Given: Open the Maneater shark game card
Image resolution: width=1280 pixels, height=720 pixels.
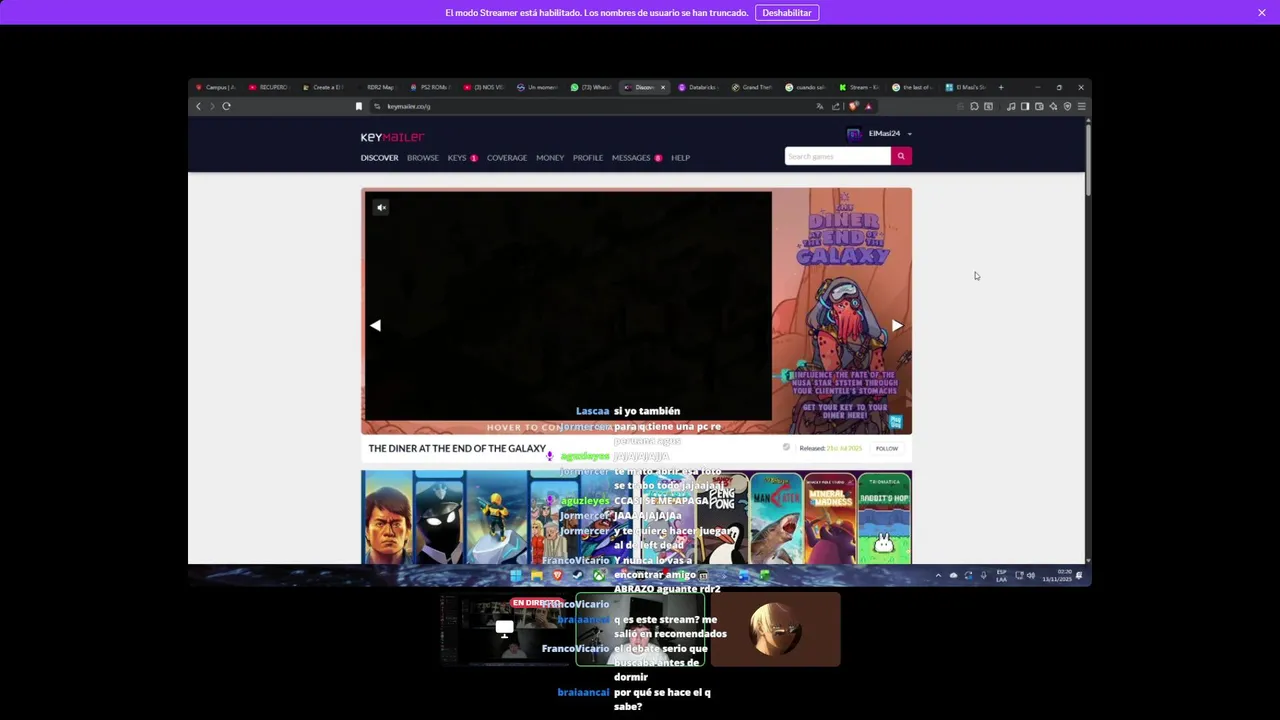Looking at the screenshot, I should 776,519.
